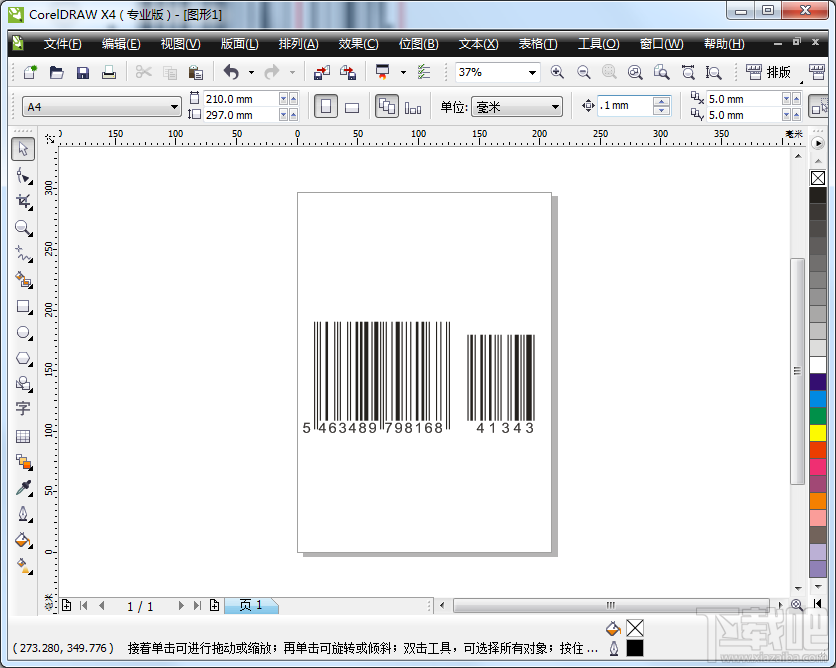Image resolution: width=836 pixels, height=668 pixels.
Task: Open the 效果(C) menu
Action: click(x=358, y=44)
